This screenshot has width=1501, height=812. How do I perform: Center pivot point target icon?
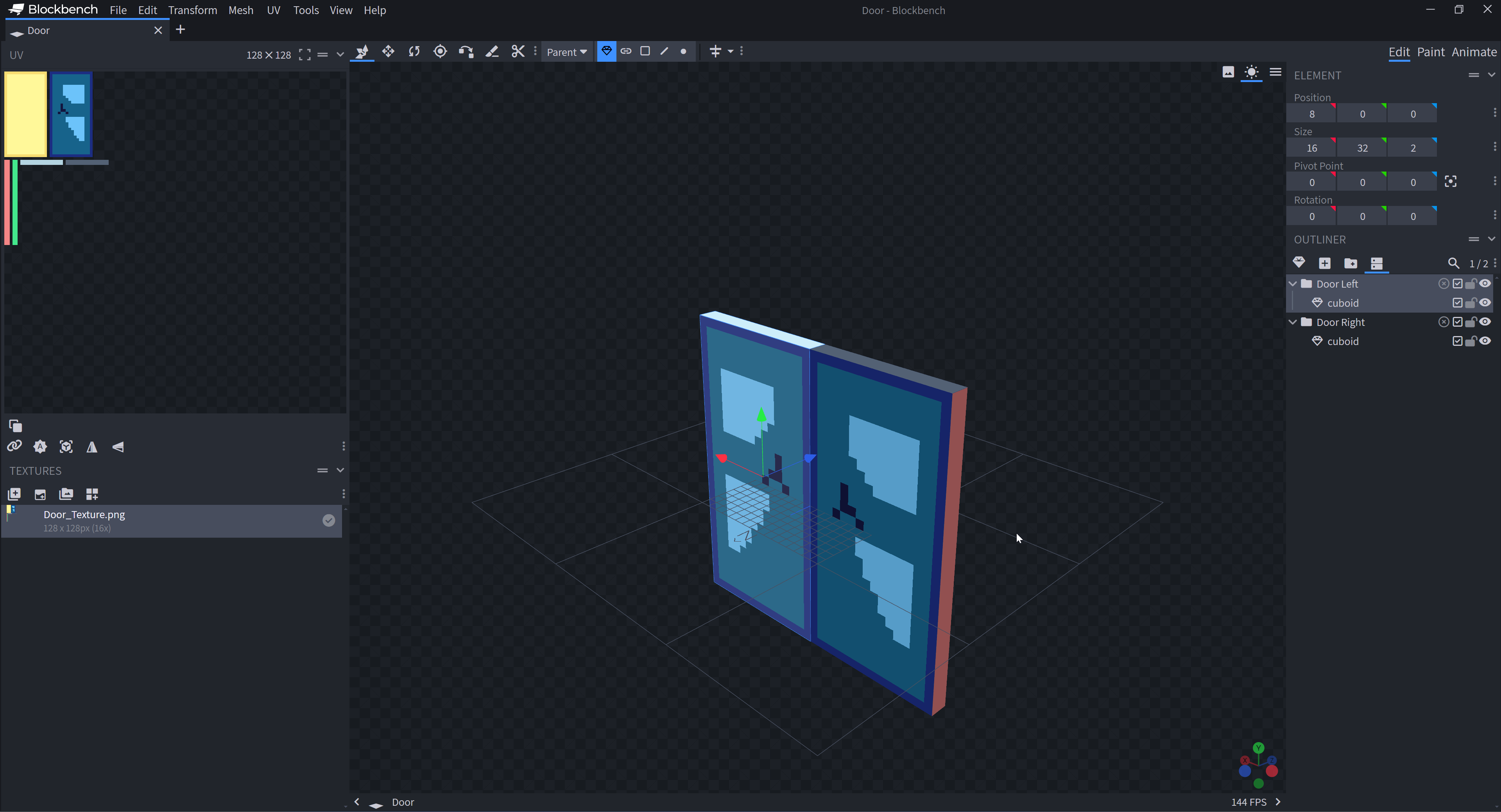click(1451, 182)
